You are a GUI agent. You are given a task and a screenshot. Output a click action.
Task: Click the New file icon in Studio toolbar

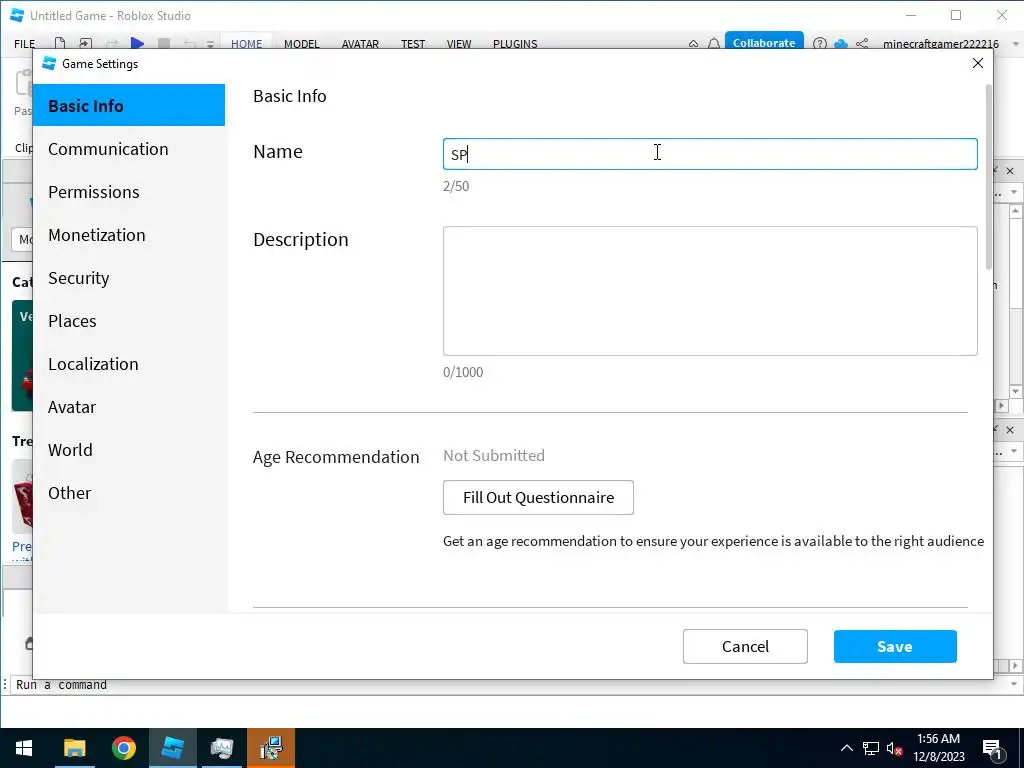pos(59,43)
